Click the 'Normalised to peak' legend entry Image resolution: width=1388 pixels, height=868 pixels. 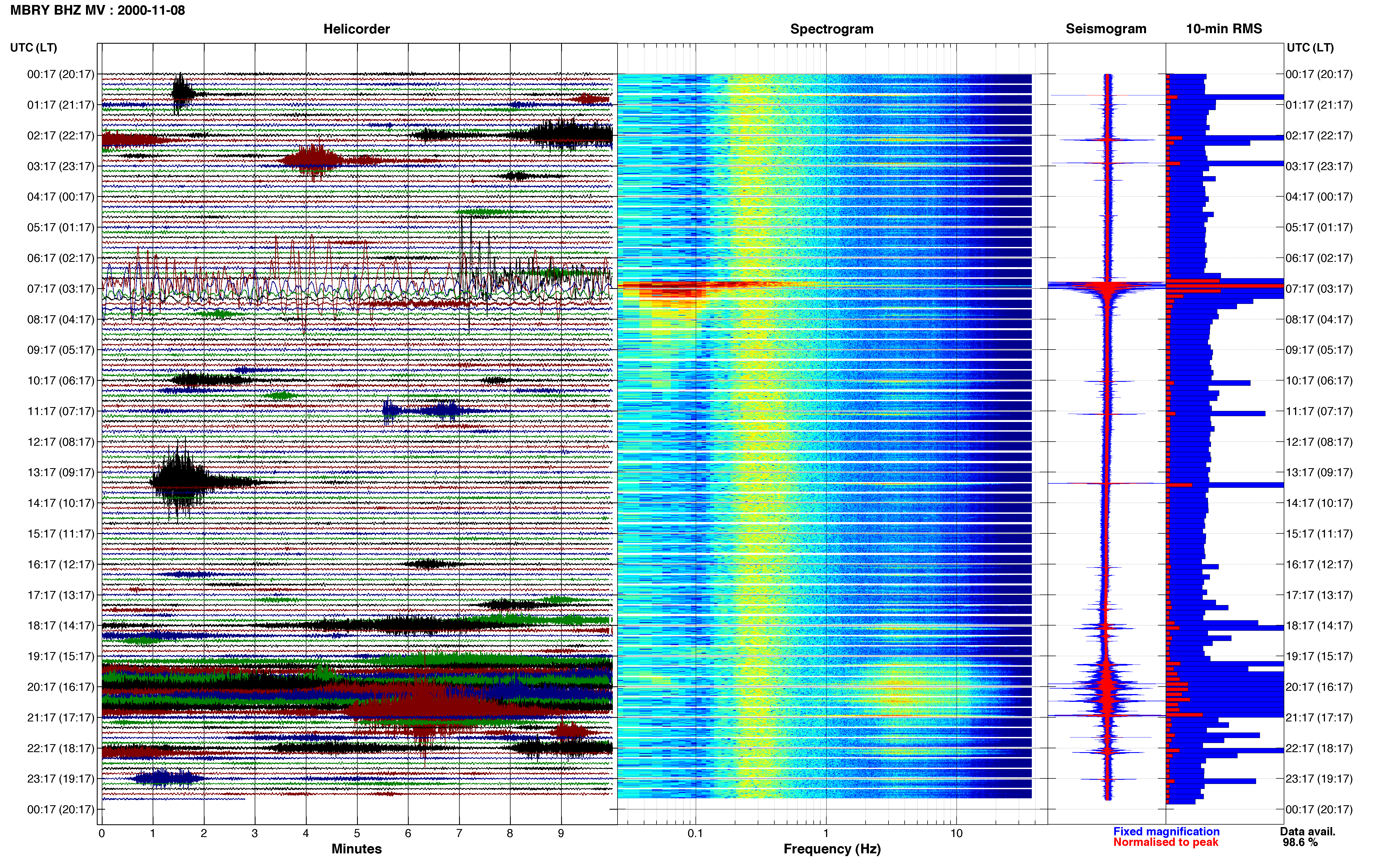click(1166, 842)
